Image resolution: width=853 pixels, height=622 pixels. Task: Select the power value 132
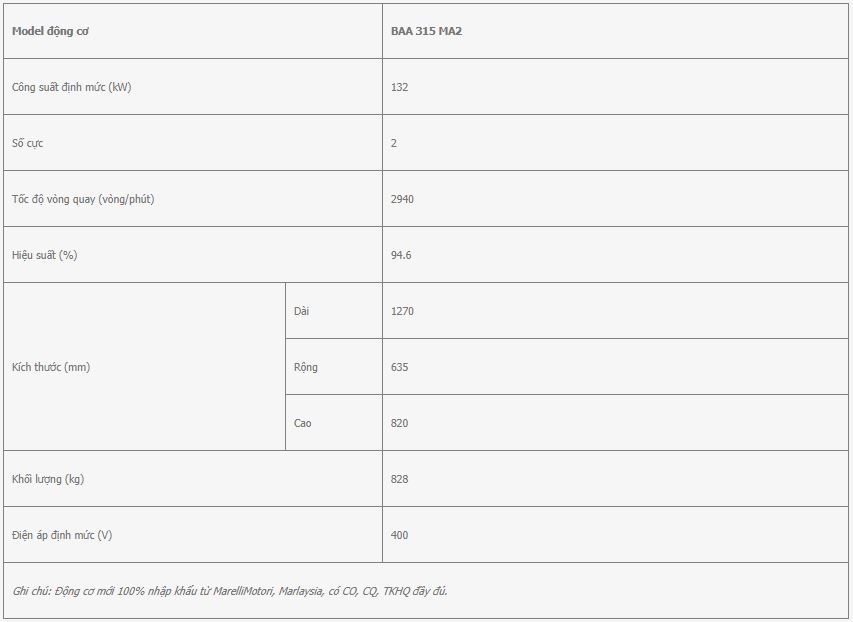[399, 87]
